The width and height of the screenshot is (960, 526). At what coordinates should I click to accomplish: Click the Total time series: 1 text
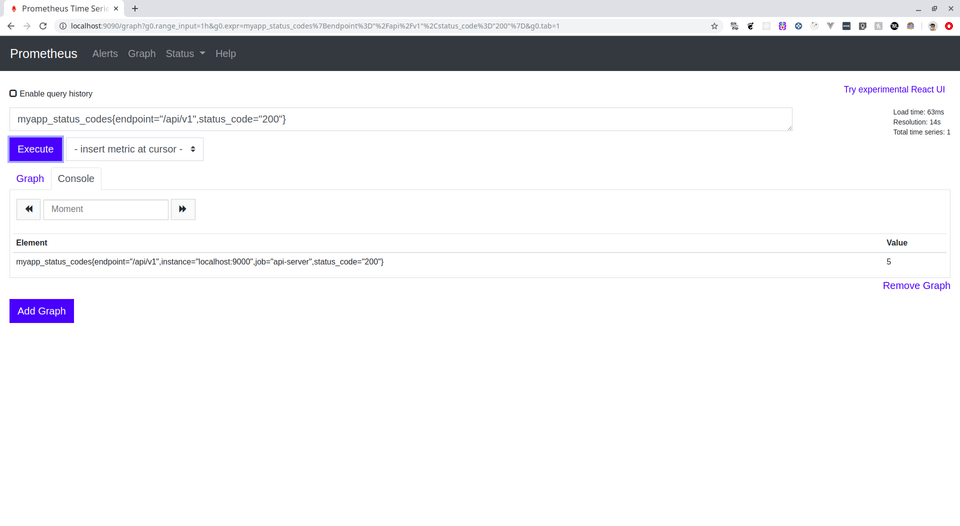click(x=921, y=132)
